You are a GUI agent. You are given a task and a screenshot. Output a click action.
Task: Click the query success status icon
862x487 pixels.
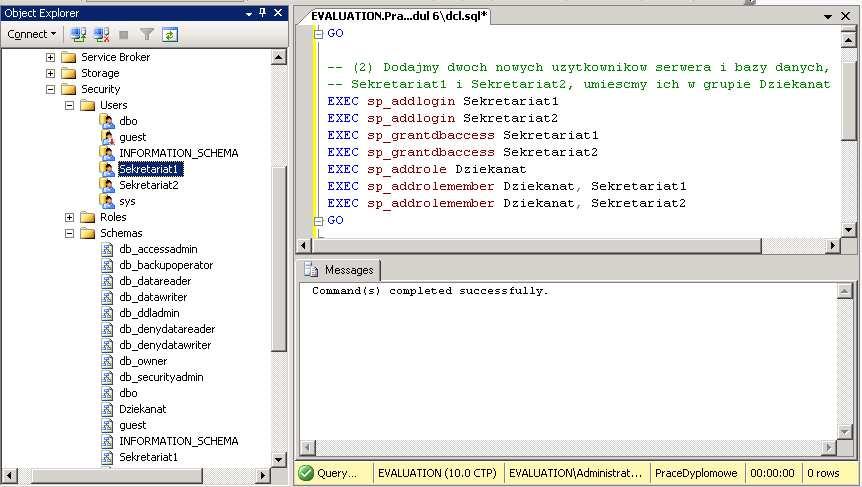[306, 473]
